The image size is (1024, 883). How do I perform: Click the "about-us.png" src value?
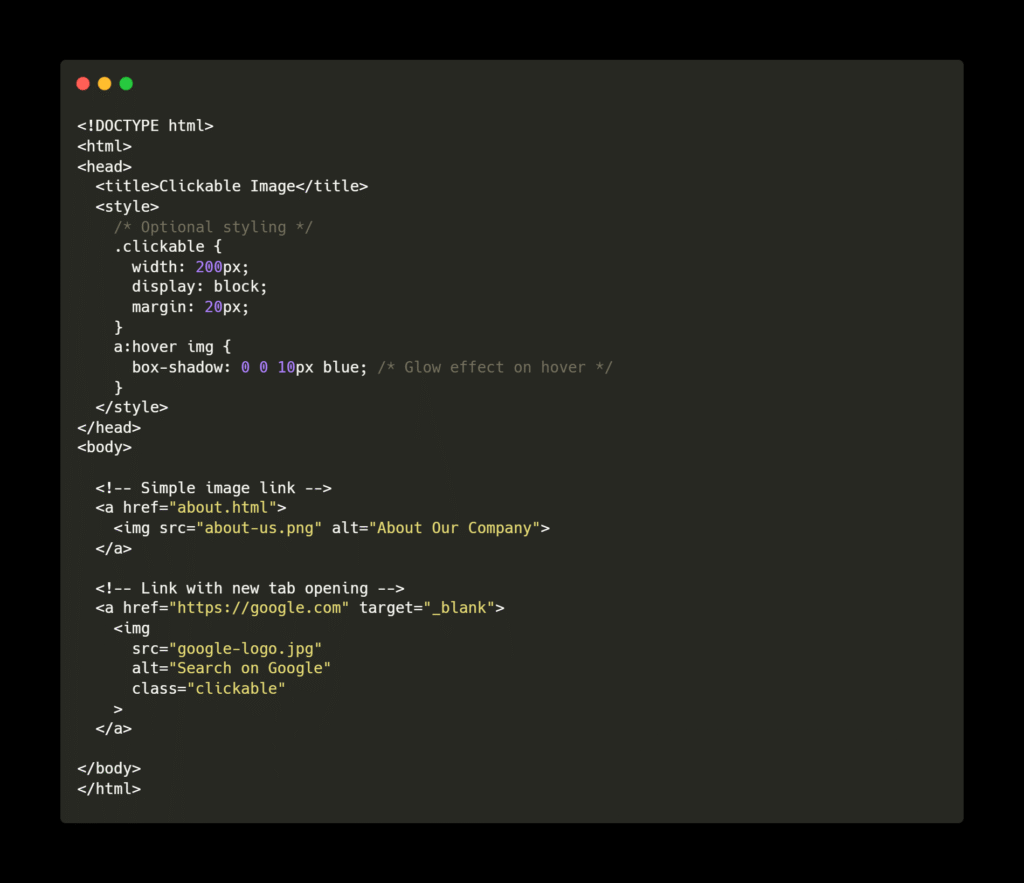(x=259, y=528)
